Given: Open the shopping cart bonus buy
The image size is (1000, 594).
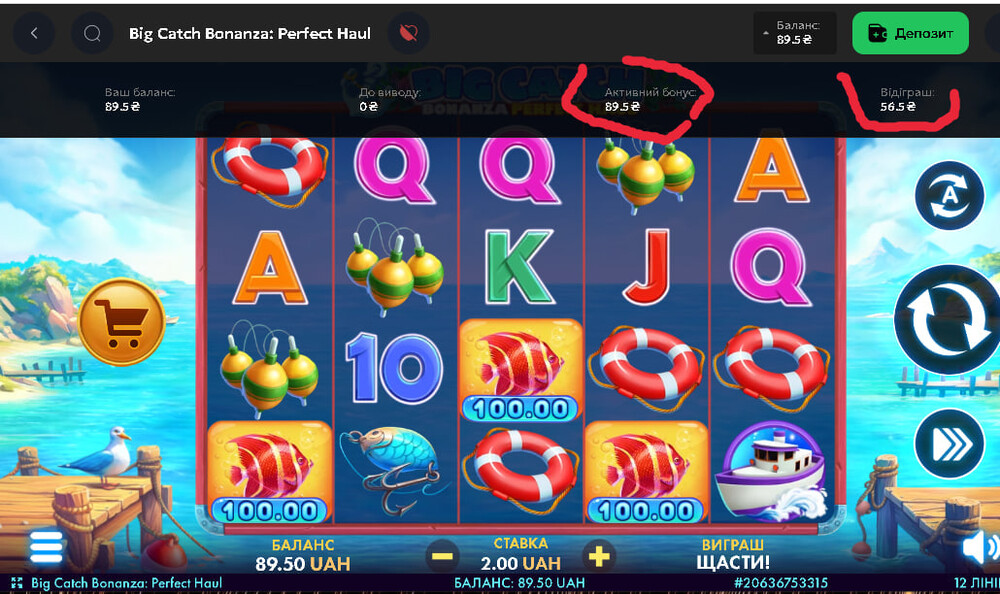Looking at the screenshot, I should coord(122,322).
